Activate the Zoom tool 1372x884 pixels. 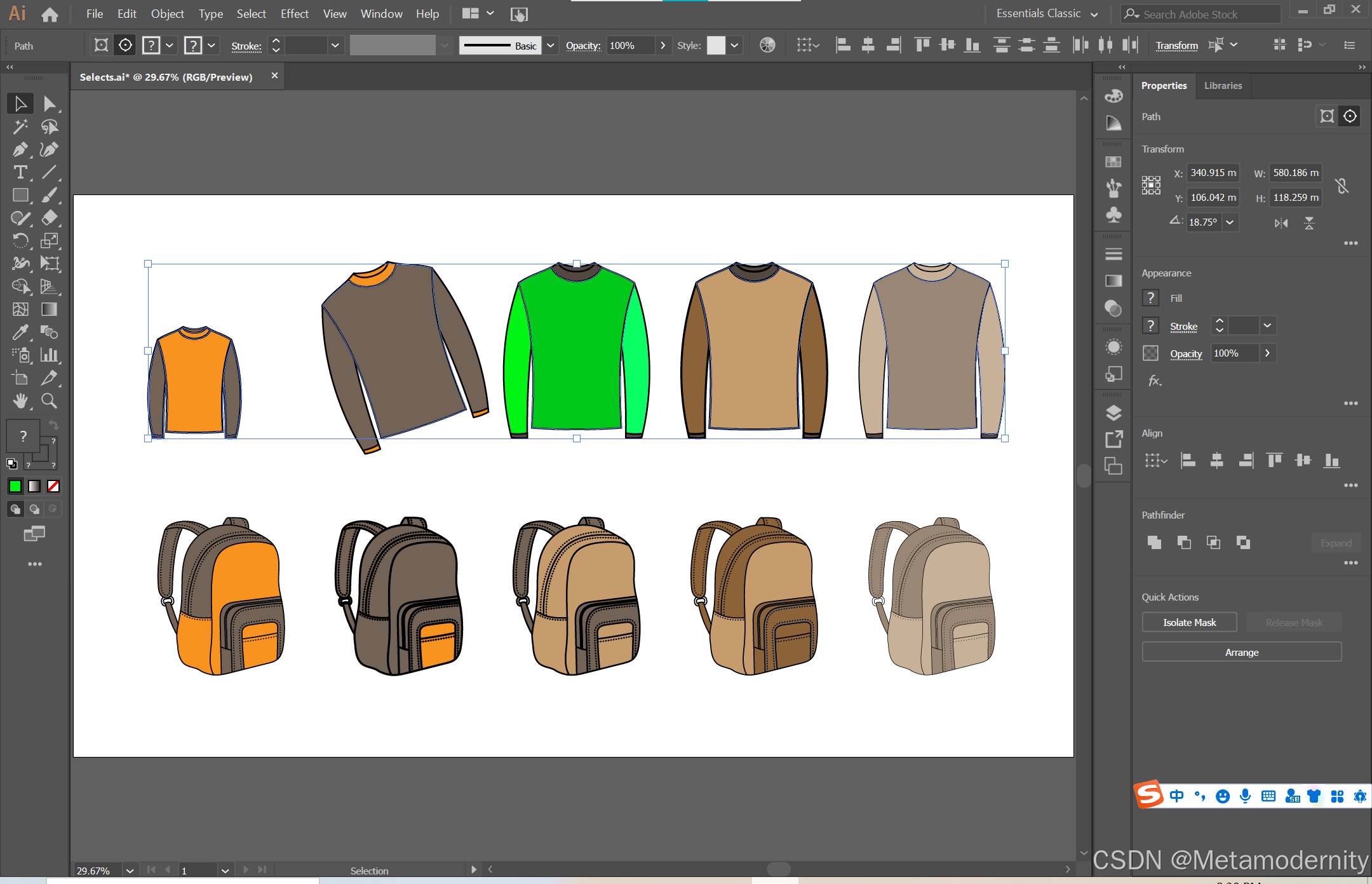tap(49, 401)
